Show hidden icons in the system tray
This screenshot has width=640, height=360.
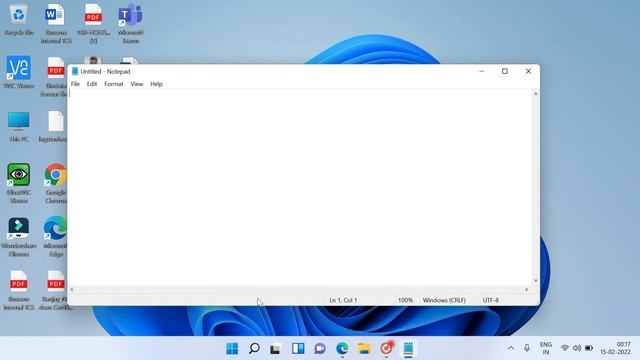pos(511,348)
